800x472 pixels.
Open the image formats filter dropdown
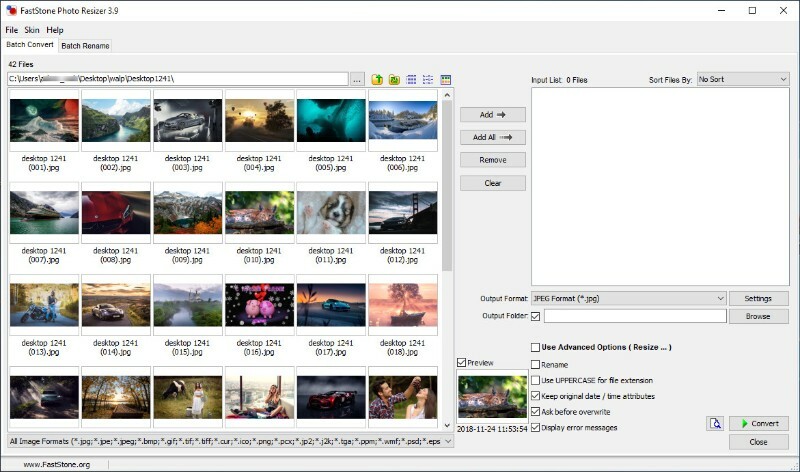(448, 441)
